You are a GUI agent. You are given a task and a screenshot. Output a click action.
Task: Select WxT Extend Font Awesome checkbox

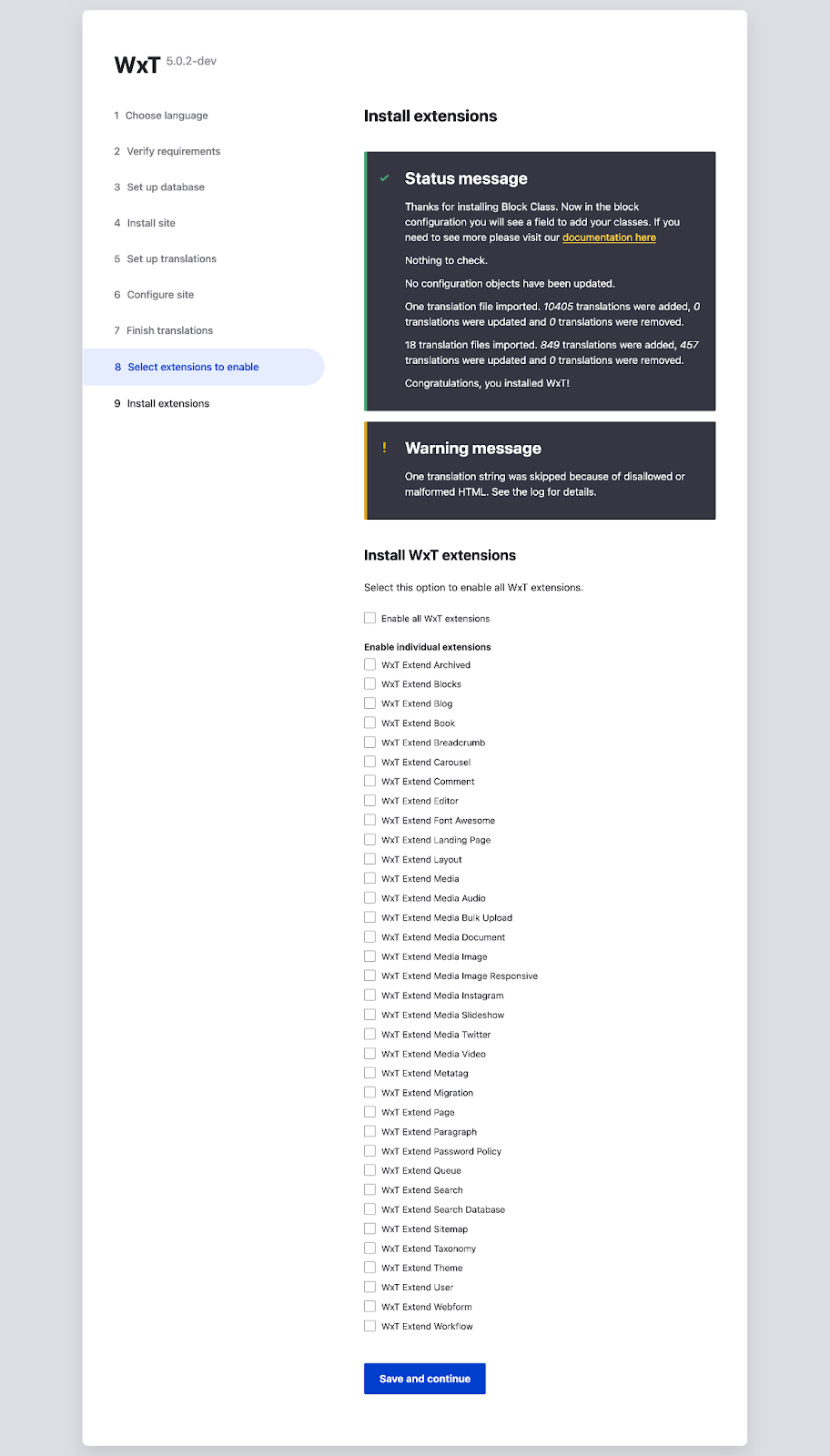(x=370, y=820)
